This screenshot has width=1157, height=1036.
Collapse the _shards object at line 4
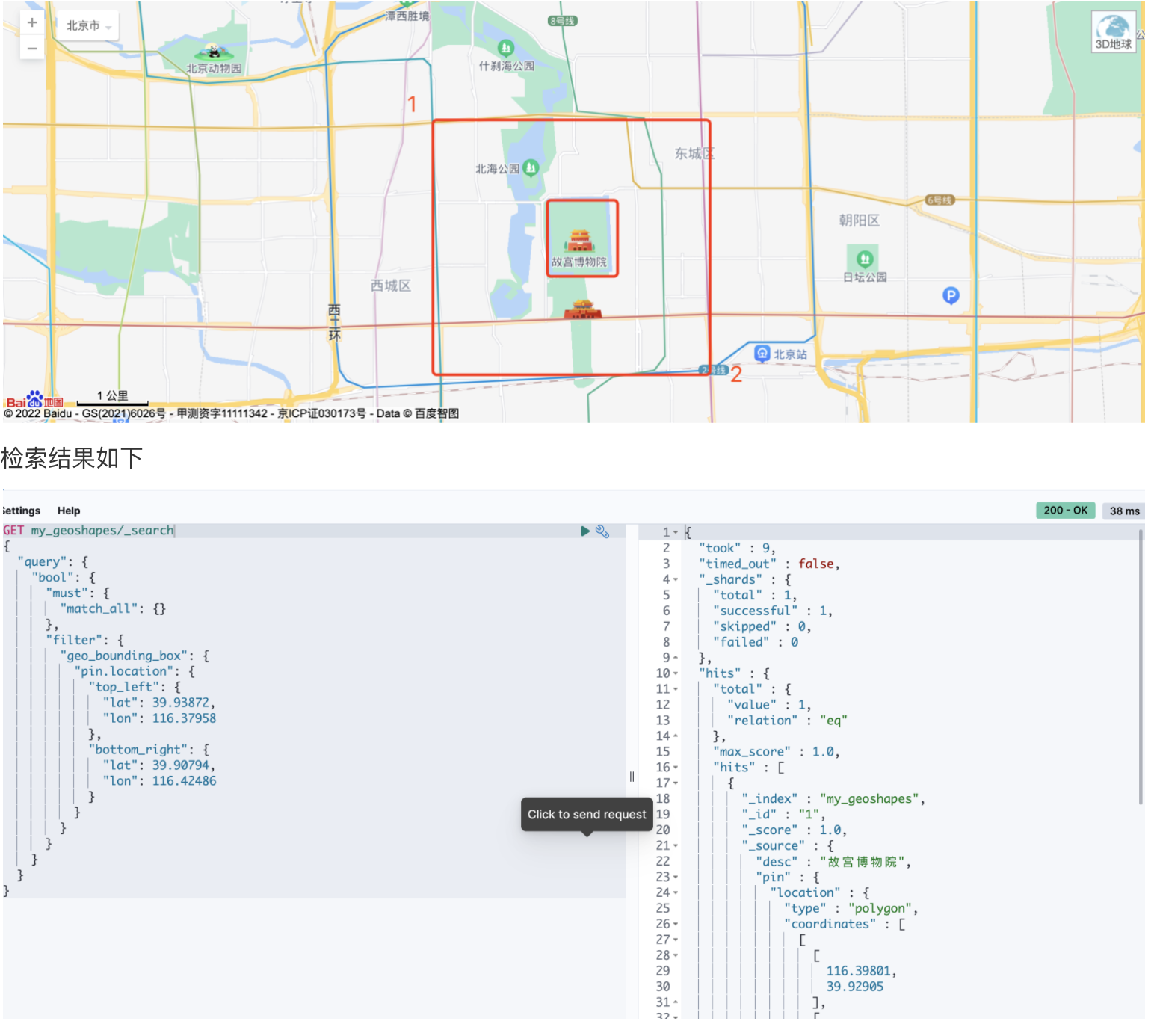675,579
